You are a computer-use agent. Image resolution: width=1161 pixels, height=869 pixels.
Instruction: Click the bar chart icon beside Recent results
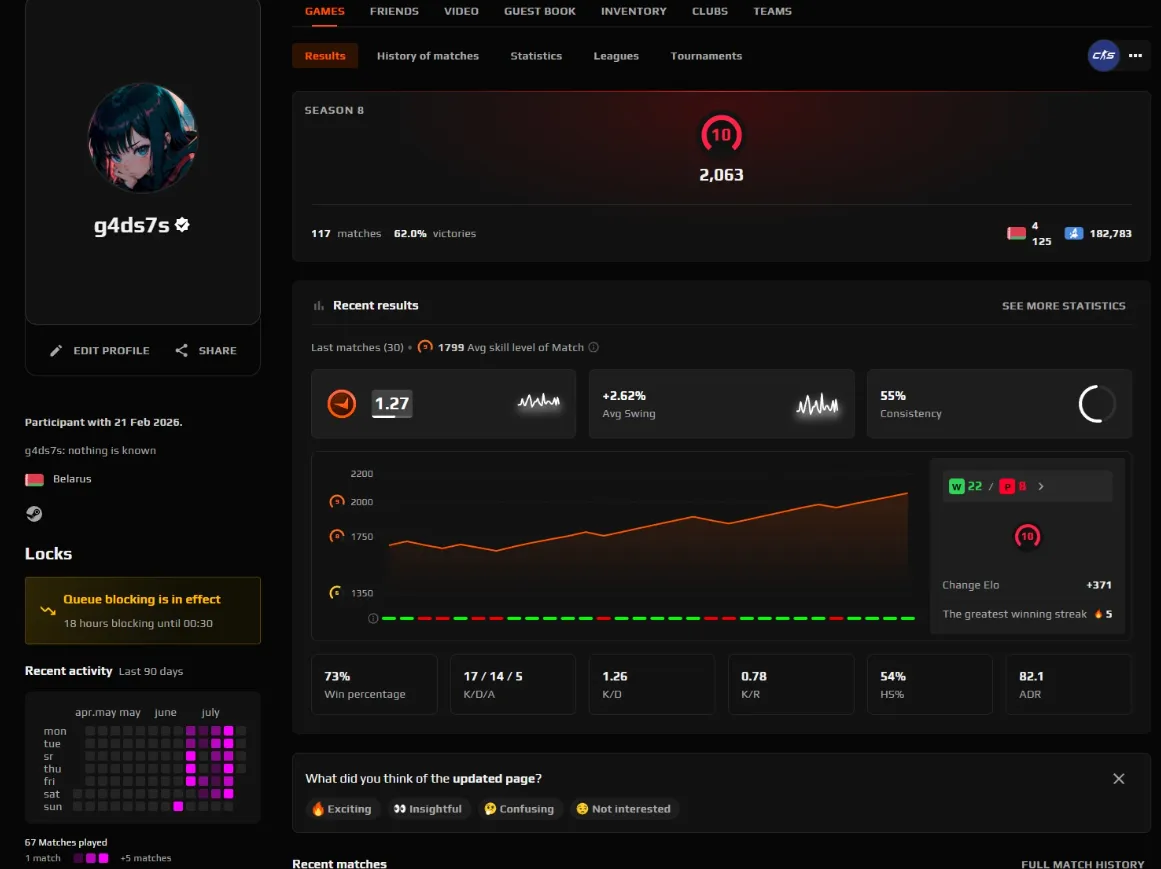(x=319, y=306)
